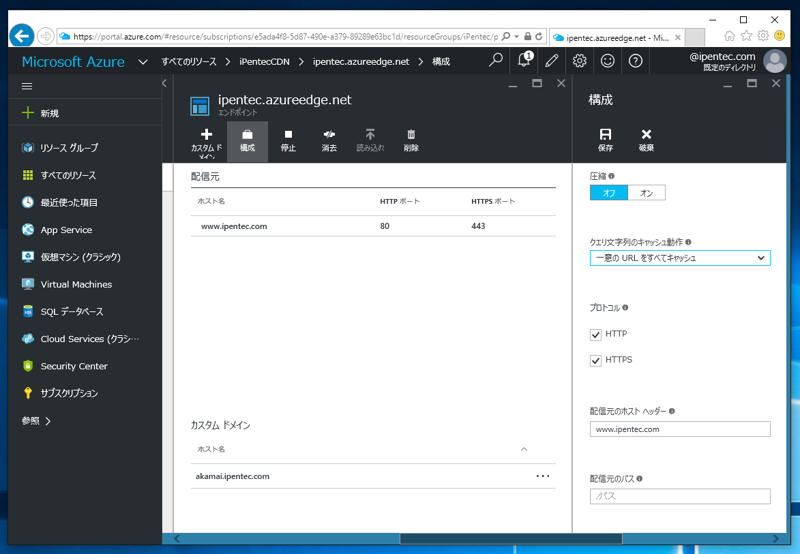Open the browser tools gear icon
The image size is (800, 554).
(x=763, y=35)
